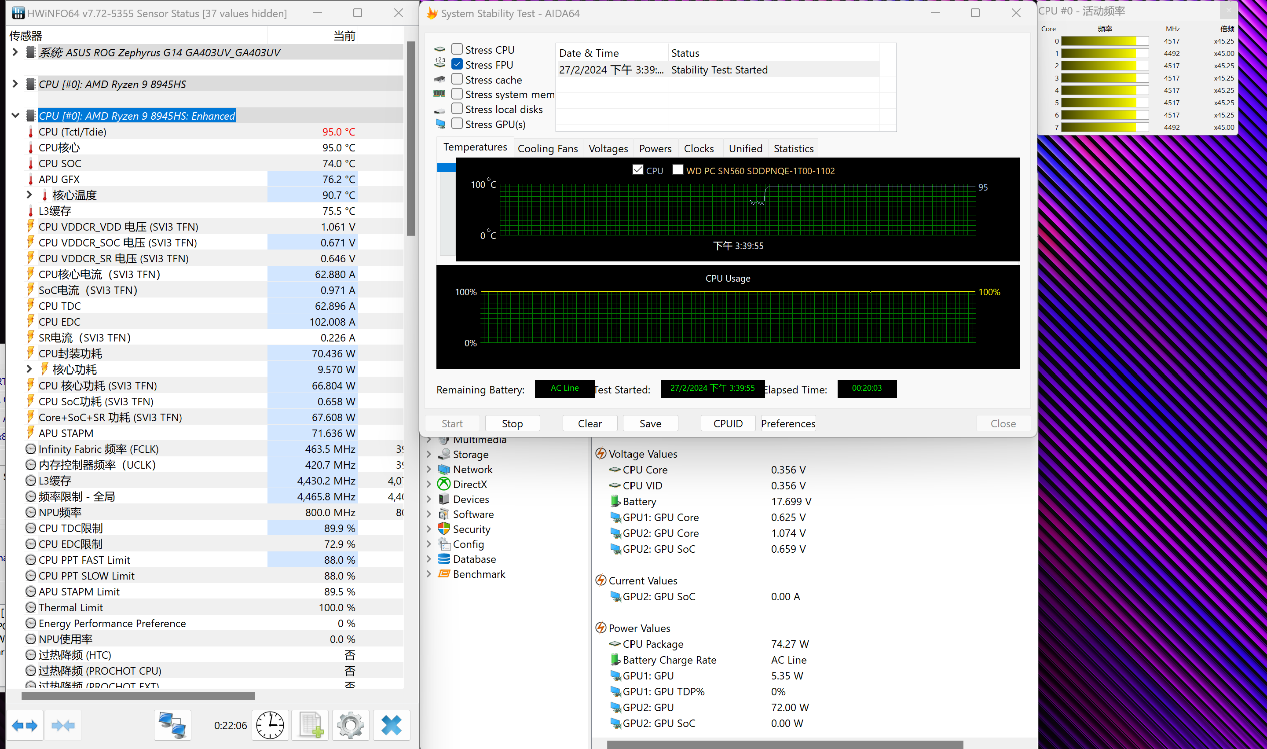Viewport: 1267px width, 749px height.
Task: Click Database icon in AIDA64 tree
Action: pos(444,559)
